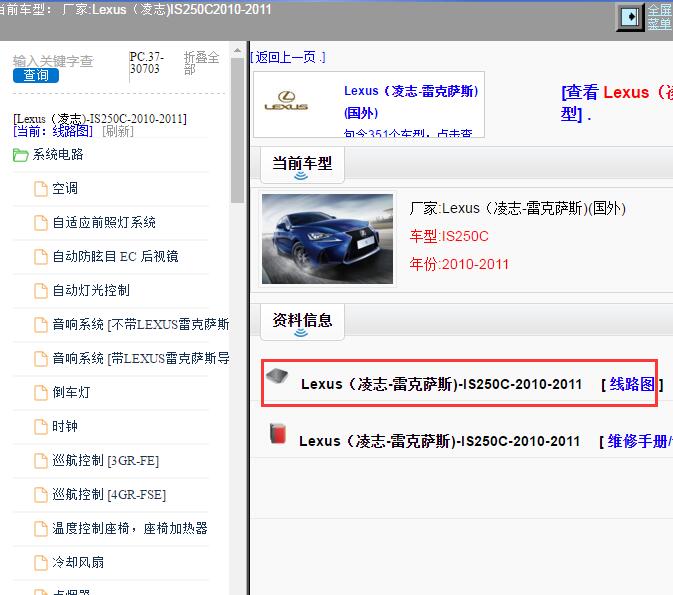This screenshot has height=595, width=673.
Task: Click document icon beside 温度控制座椅，座椅加热器
Action: (41, 528)
